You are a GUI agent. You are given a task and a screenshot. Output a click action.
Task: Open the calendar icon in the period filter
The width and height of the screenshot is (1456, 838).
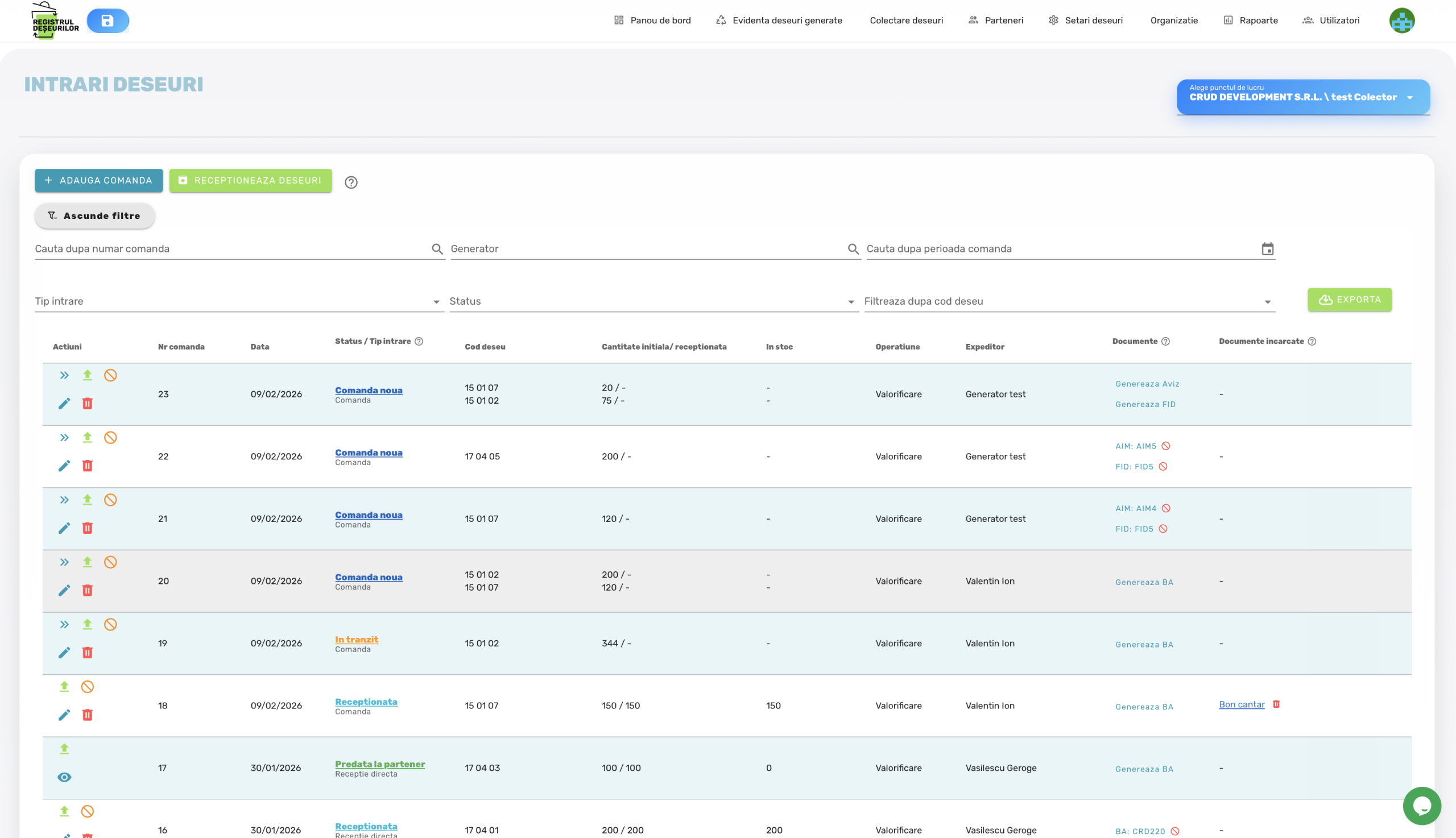point(1267,249)
